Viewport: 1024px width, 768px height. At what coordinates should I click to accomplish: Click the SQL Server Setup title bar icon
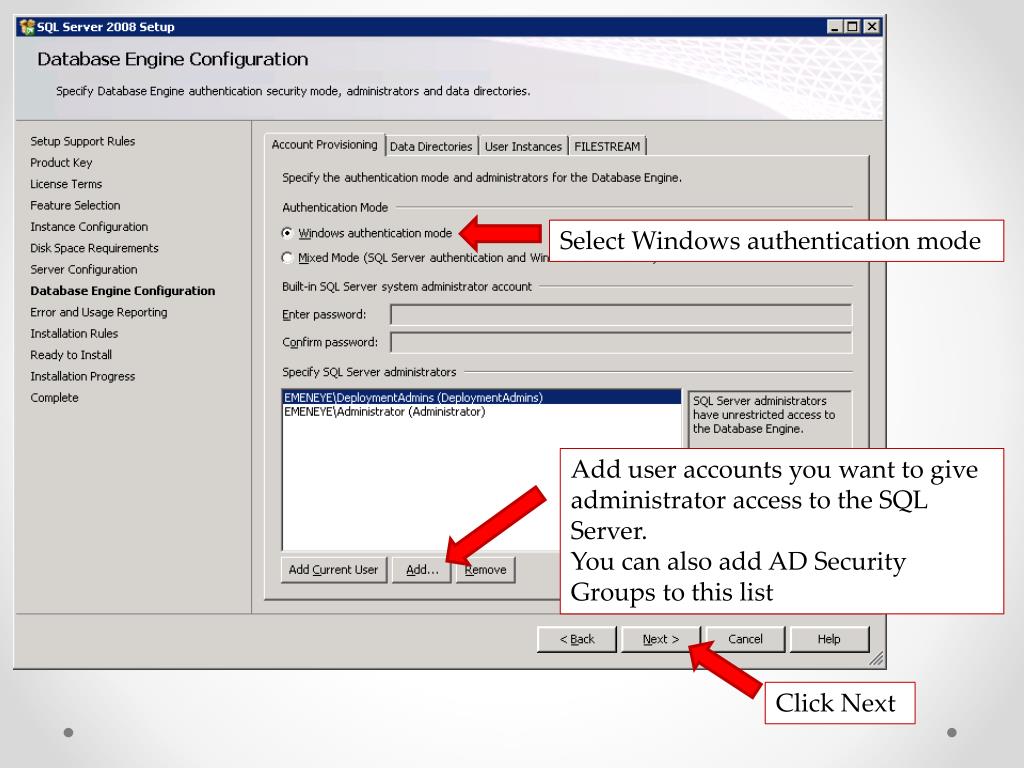27,27
